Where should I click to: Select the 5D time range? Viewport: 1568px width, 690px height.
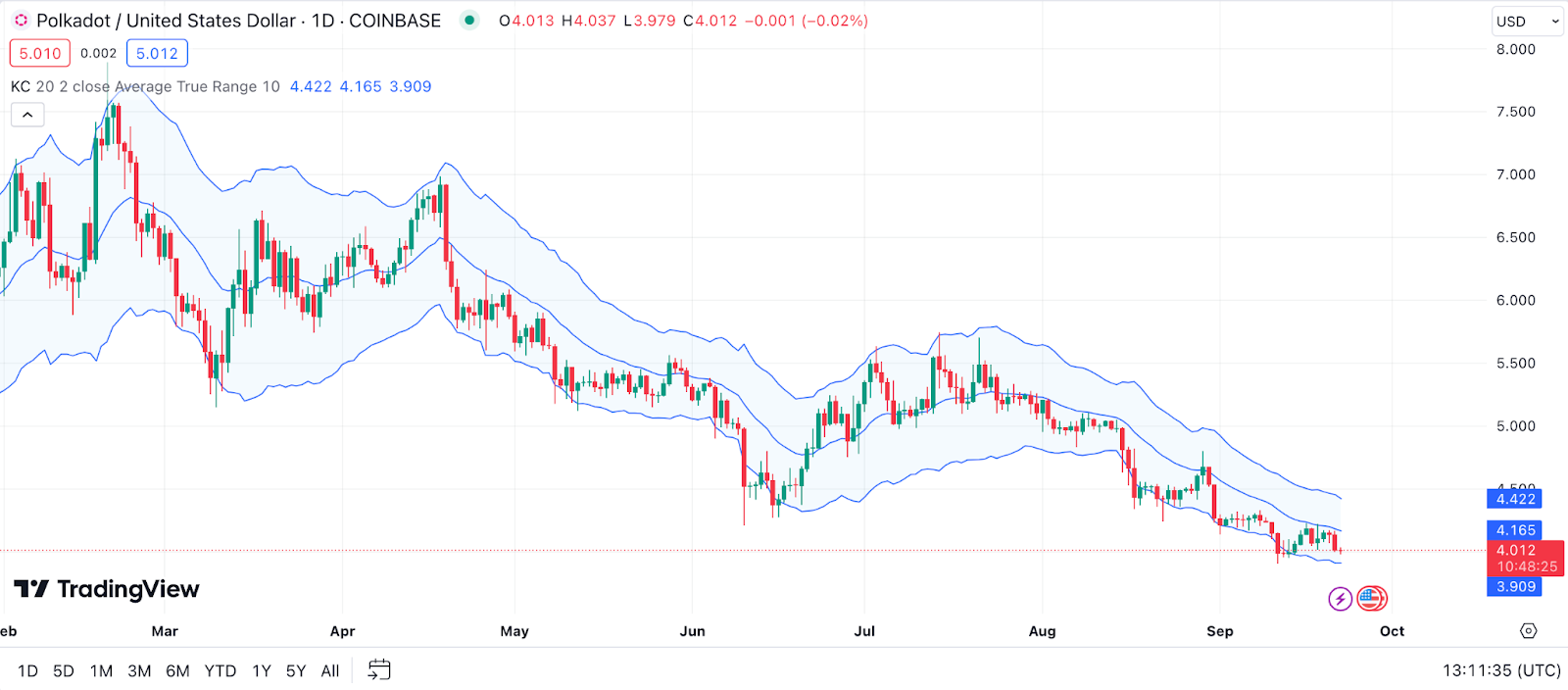click(x=64, y=671)
